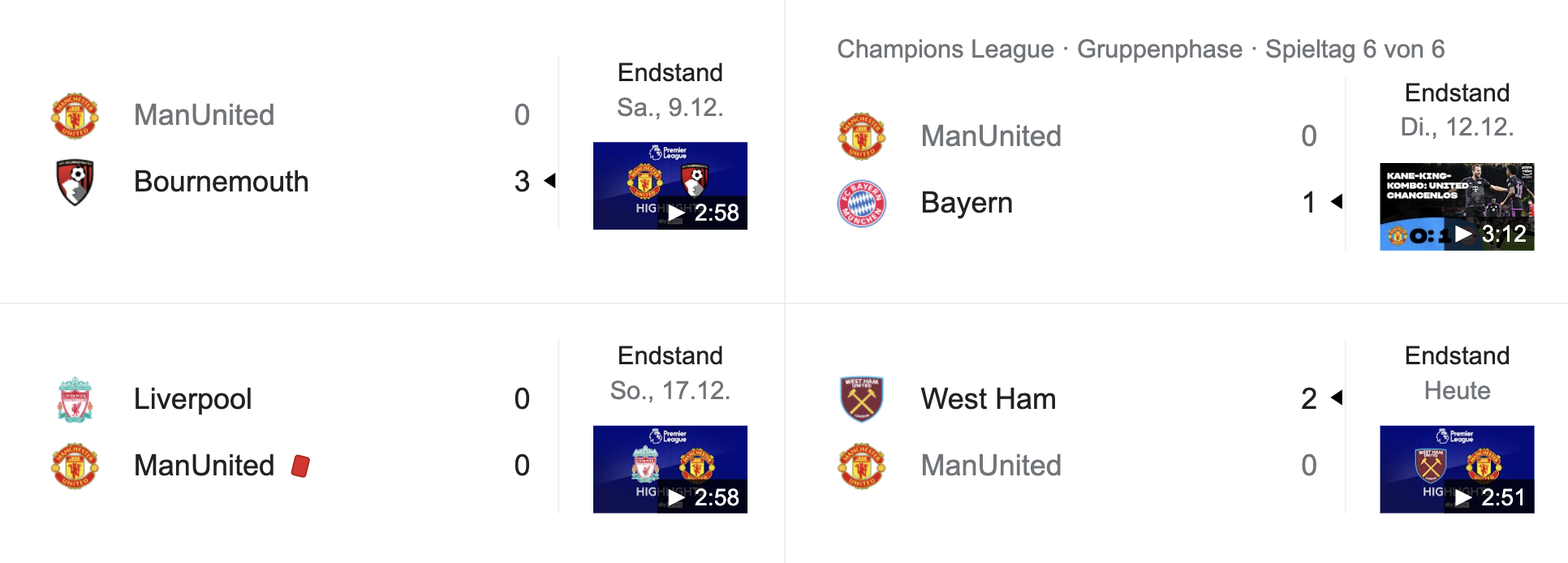Open West Ham vs ManUnited highlights thumbnail
The height and width of the screenshot is (563, 1568).
pyautogui.click(x=1456, y=469)
